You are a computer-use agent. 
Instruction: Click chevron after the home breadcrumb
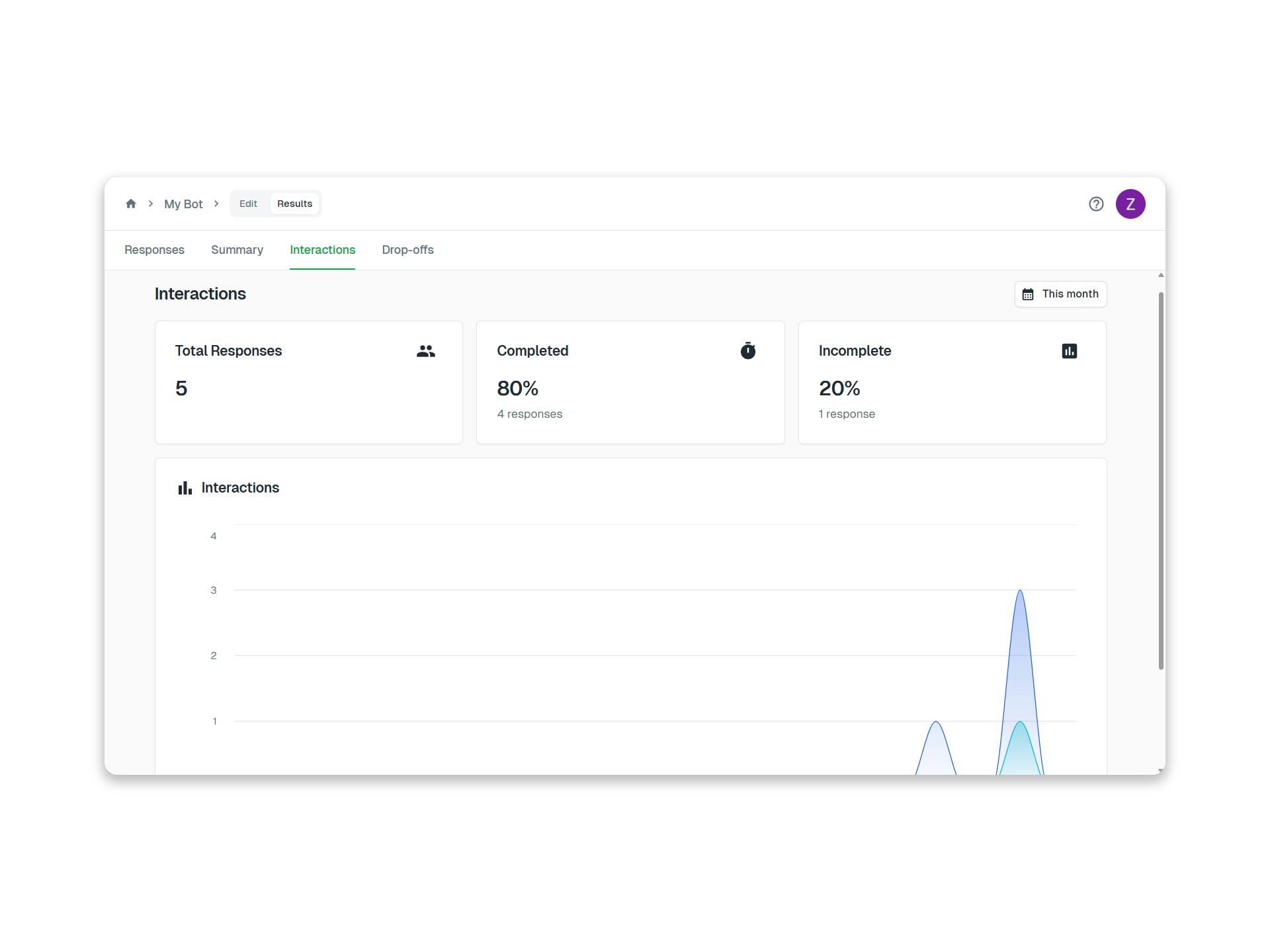[x=151, y=204]
